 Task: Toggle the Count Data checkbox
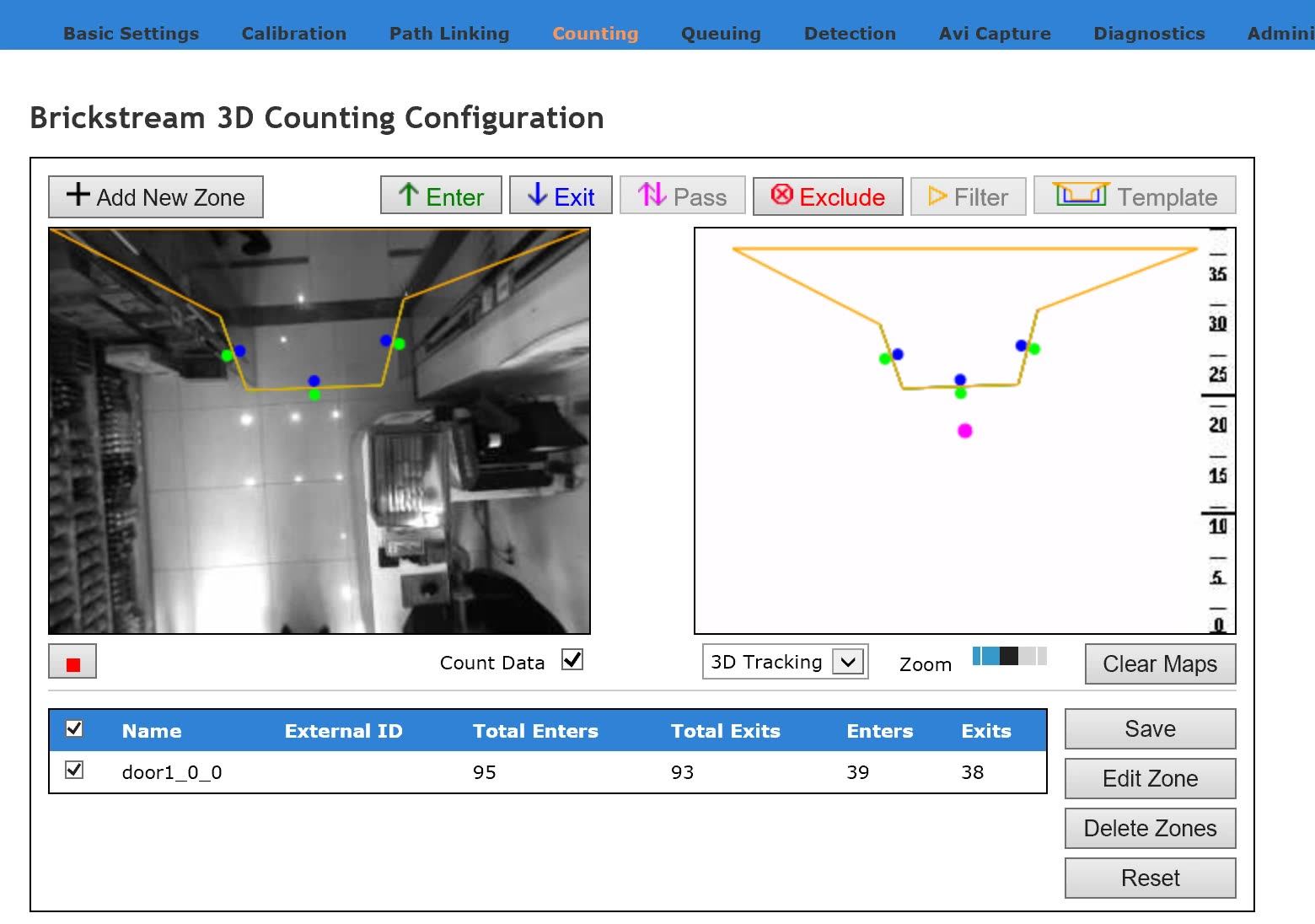(x=572, y=660)
